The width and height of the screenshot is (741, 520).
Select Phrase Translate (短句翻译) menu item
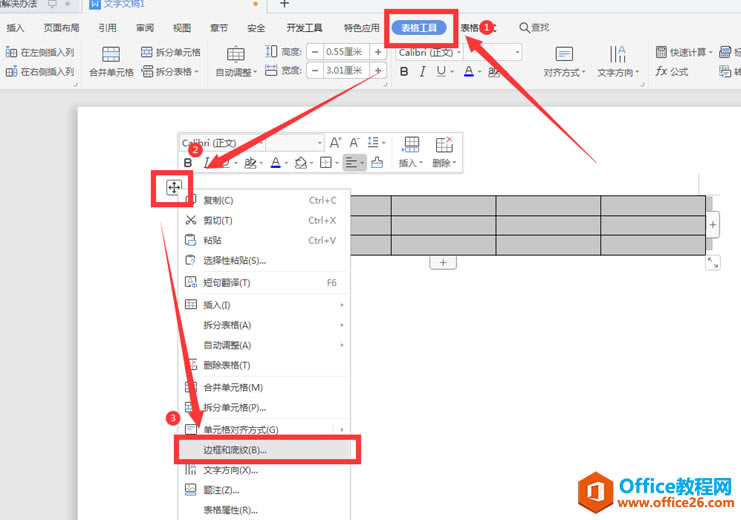264,283
